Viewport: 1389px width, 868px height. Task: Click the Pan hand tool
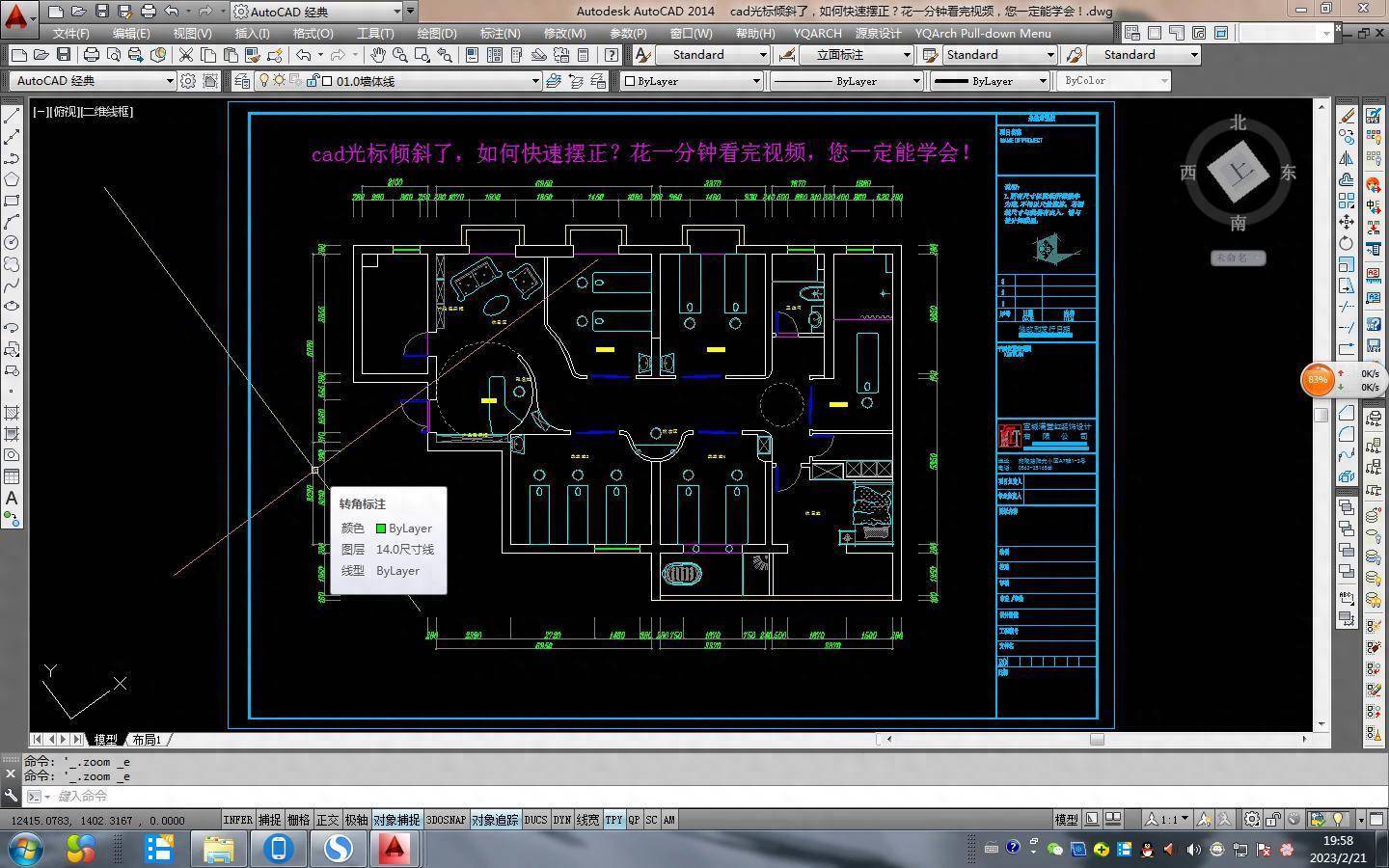pos(377,55)
